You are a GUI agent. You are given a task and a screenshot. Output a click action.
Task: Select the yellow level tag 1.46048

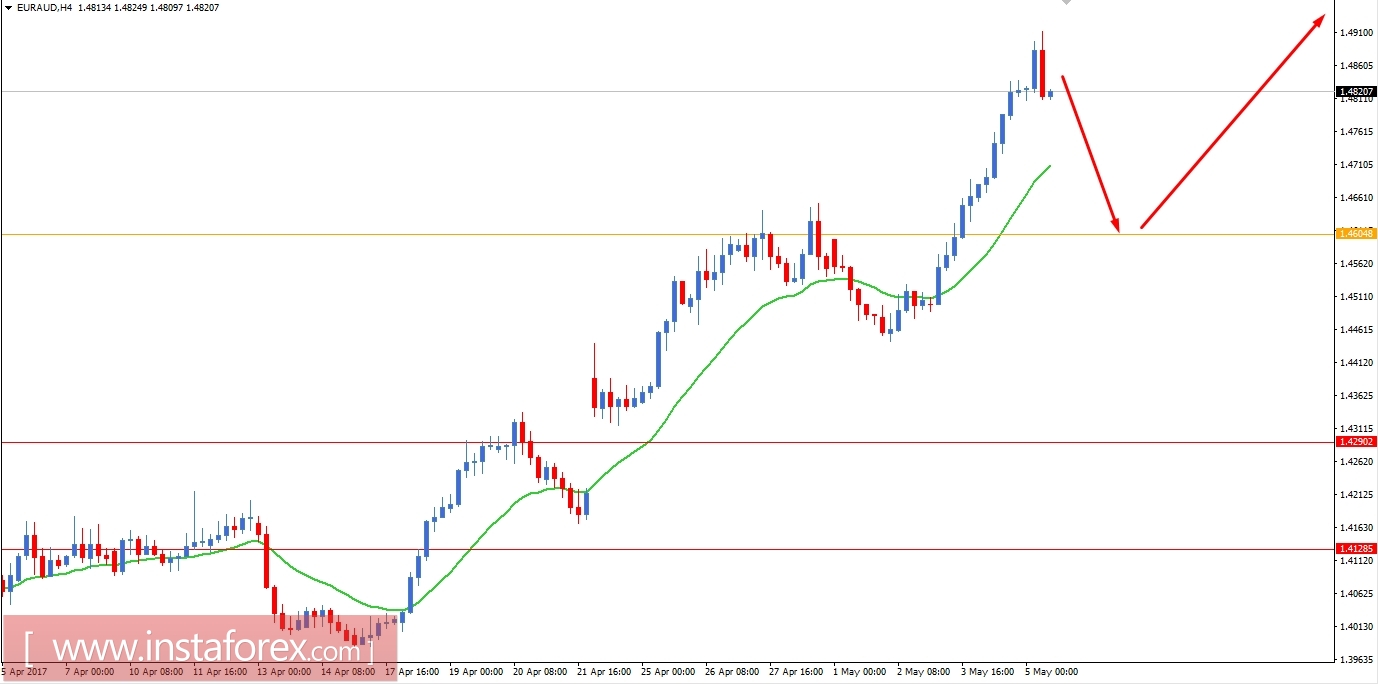(1357, 233)
